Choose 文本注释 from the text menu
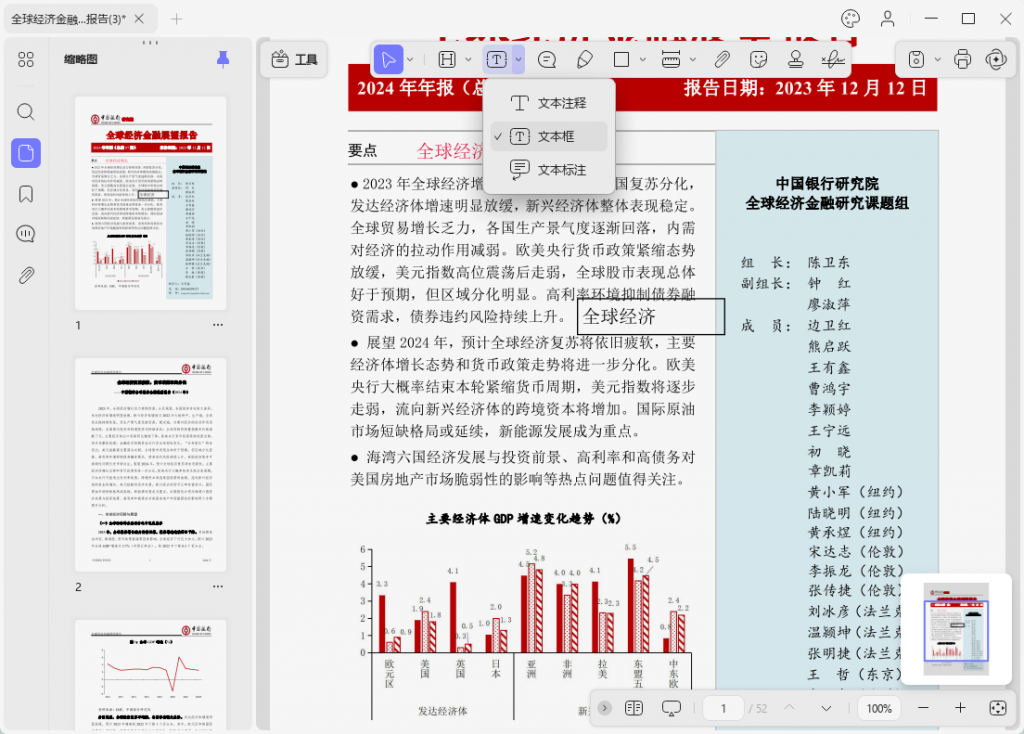The image size is (1024, 734). [x=549, y=103]
